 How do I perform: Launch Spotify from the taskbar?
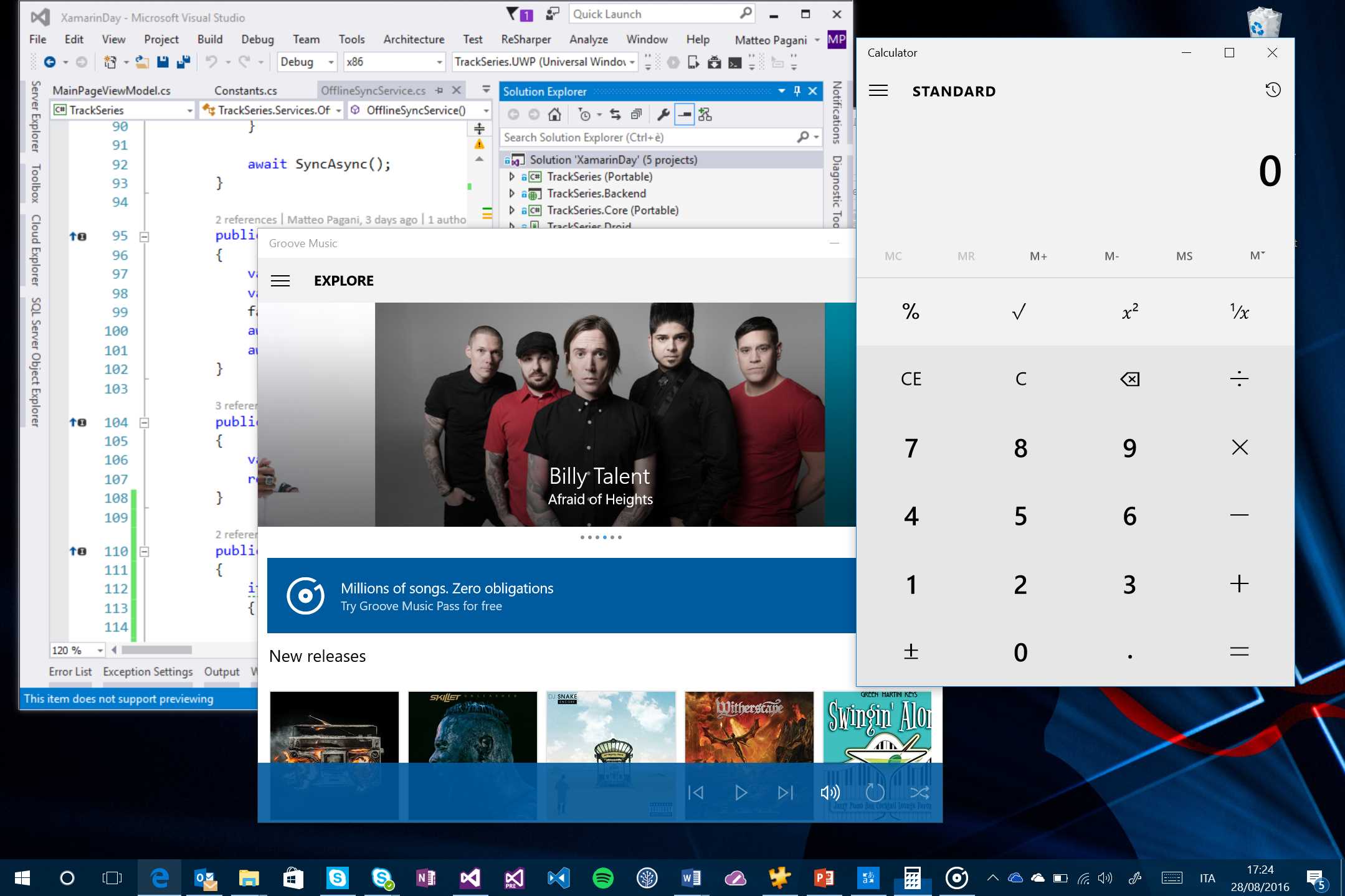tap(603, 878)
